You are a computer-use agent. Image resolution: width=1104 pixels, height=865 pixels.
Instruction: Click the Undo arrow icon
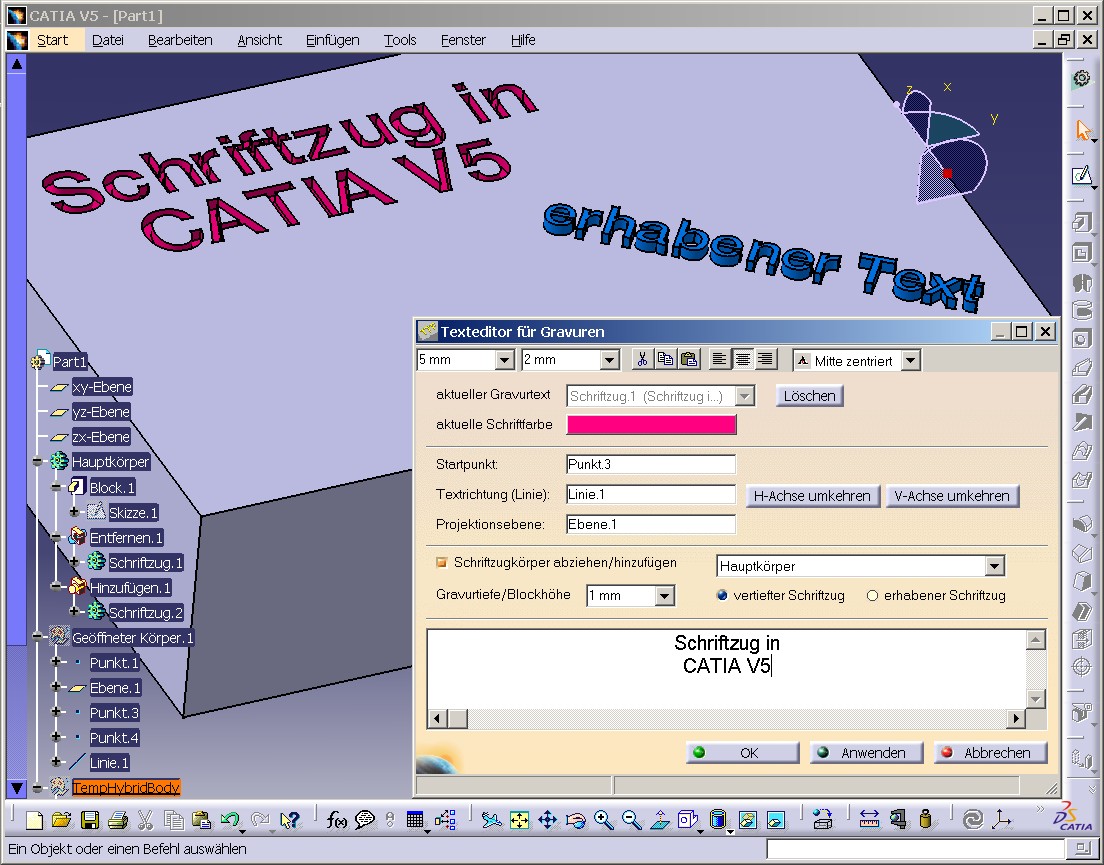pyautogui.click(x=230, y=820)
